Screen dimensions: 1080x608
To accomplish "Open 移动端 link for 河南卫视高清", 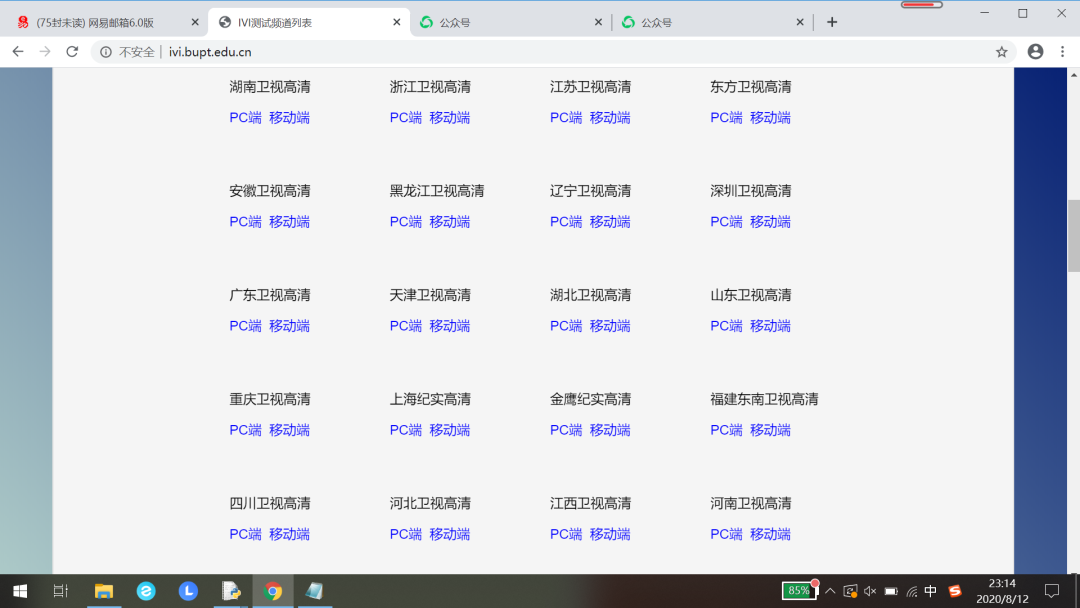I will pos(770,534).
